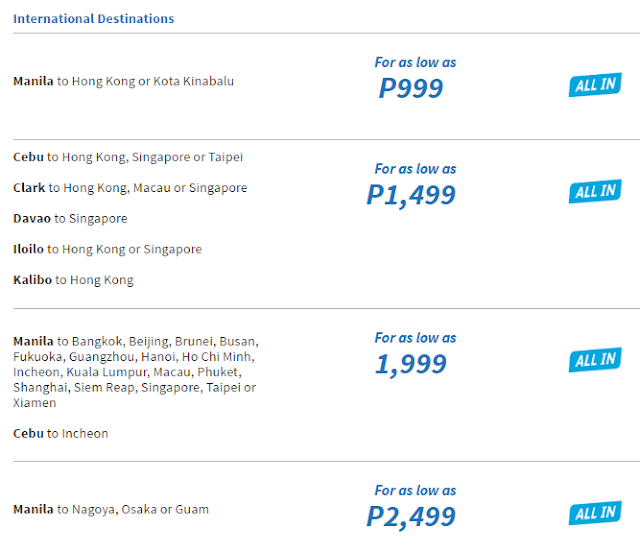Select the P999 fare price
Screen dimensions: 640x552
[x=411, y=88]
